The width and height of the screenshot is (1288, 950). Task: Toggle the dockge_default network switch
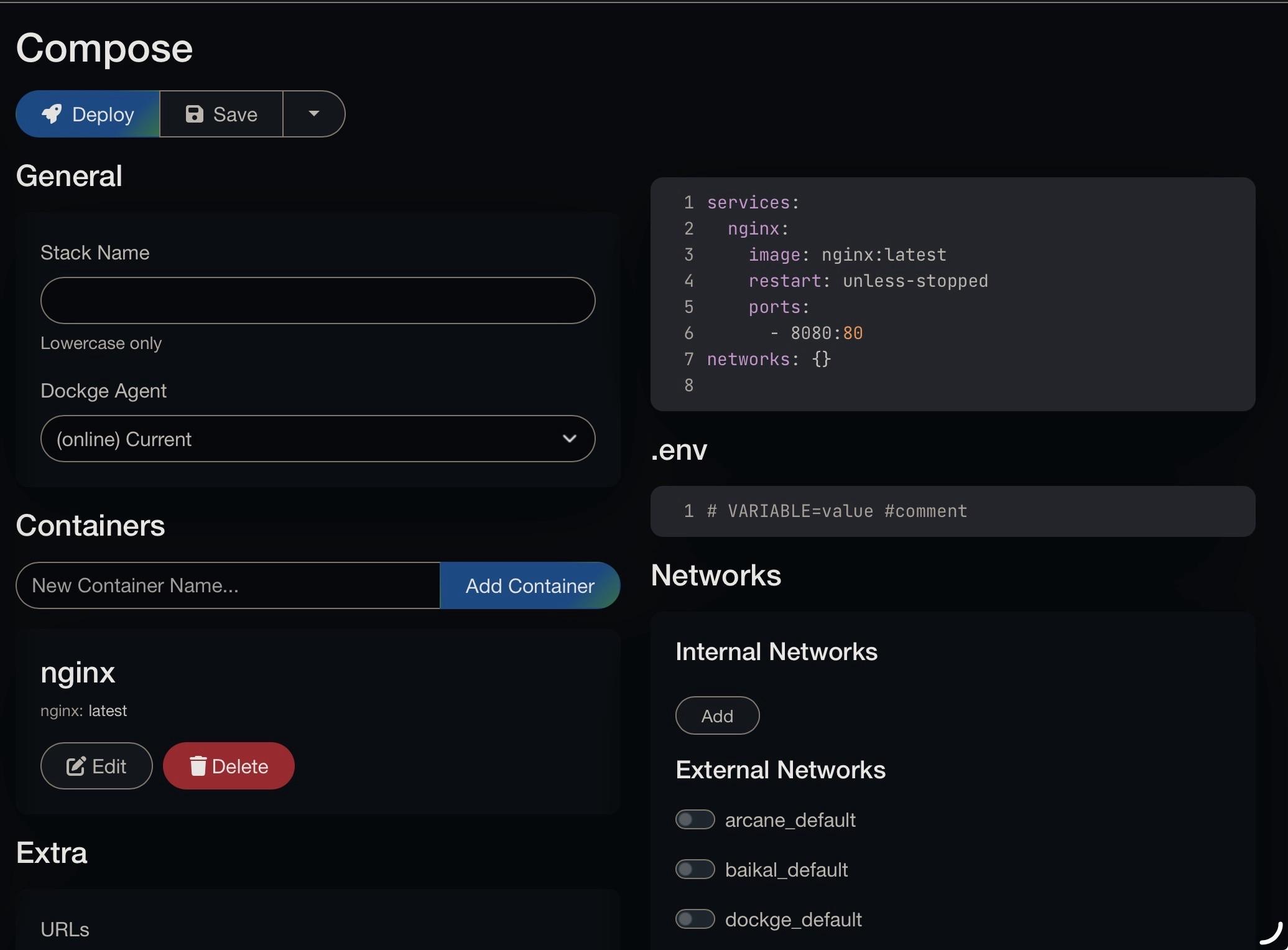(x=695, y=919)
